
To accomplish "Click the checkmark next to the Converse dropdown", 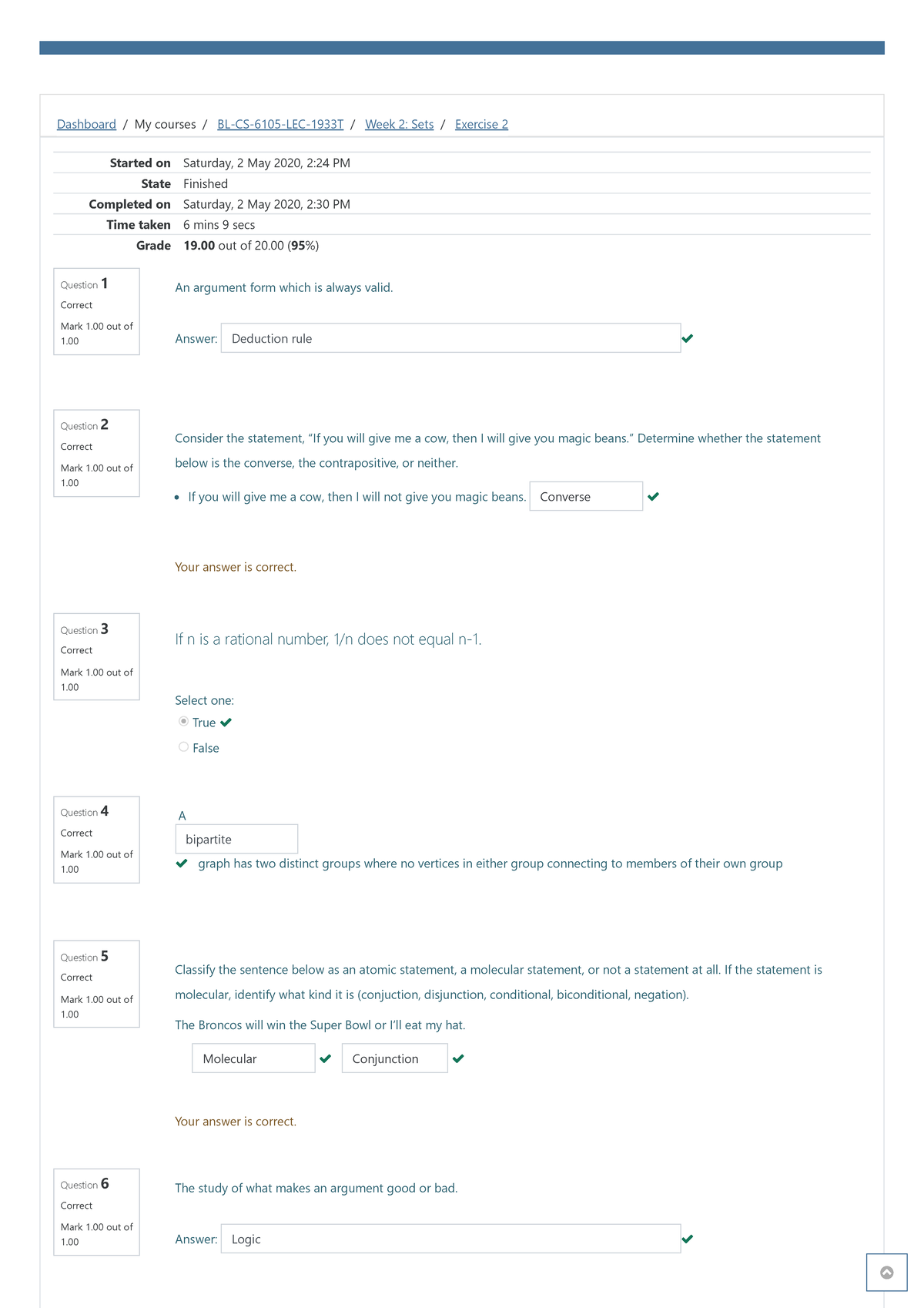I will [x=654, y=497].
